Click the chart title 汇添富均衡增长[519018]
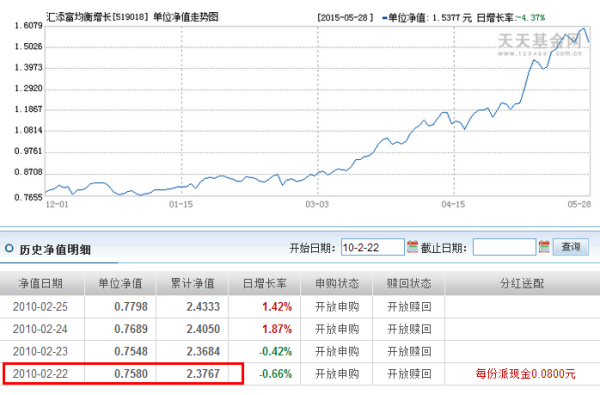Screen dimensions: 600x395 [97, 17]
